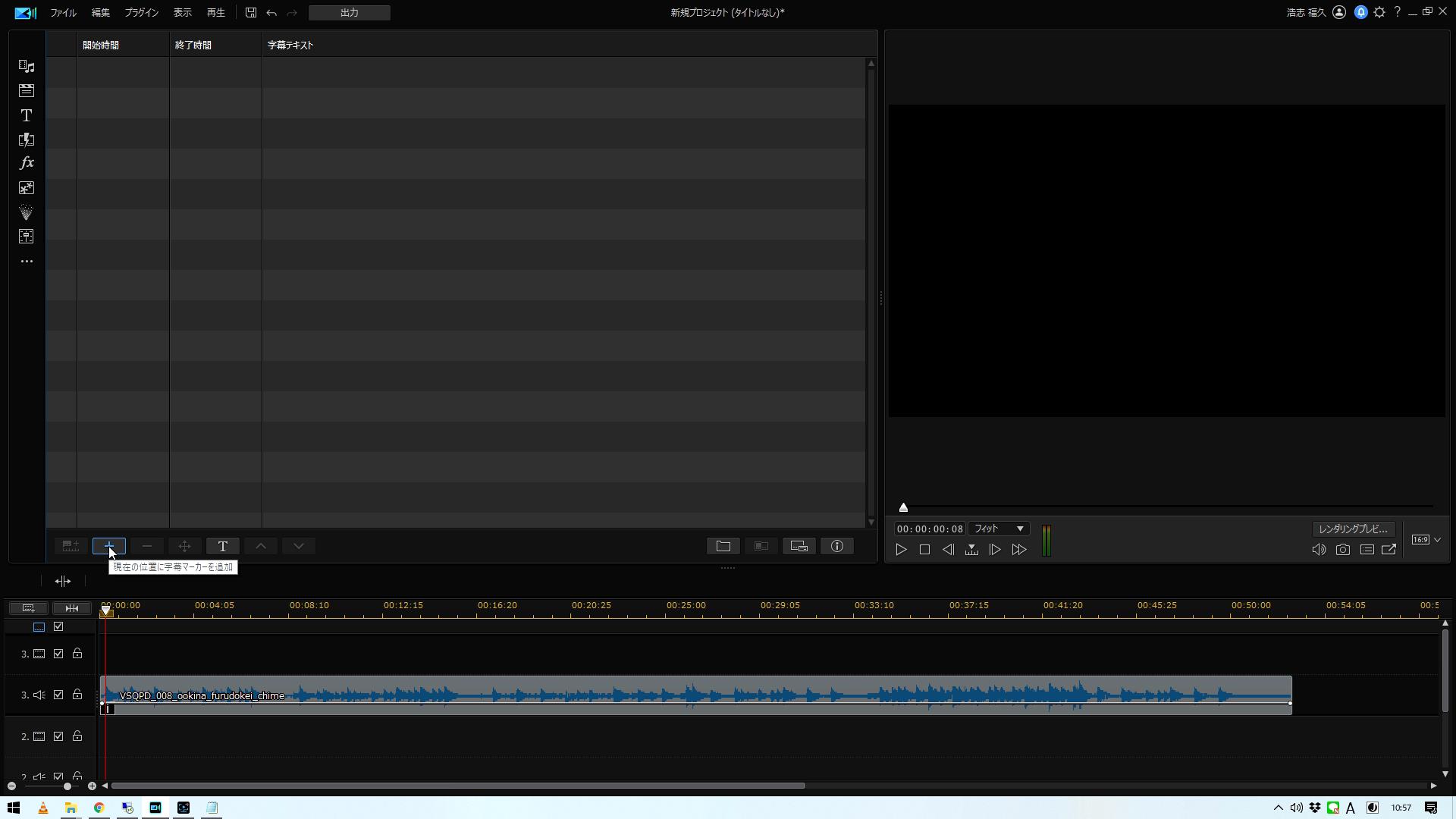
Task: Step to previous frame
Action: click(x=948, y=550)
